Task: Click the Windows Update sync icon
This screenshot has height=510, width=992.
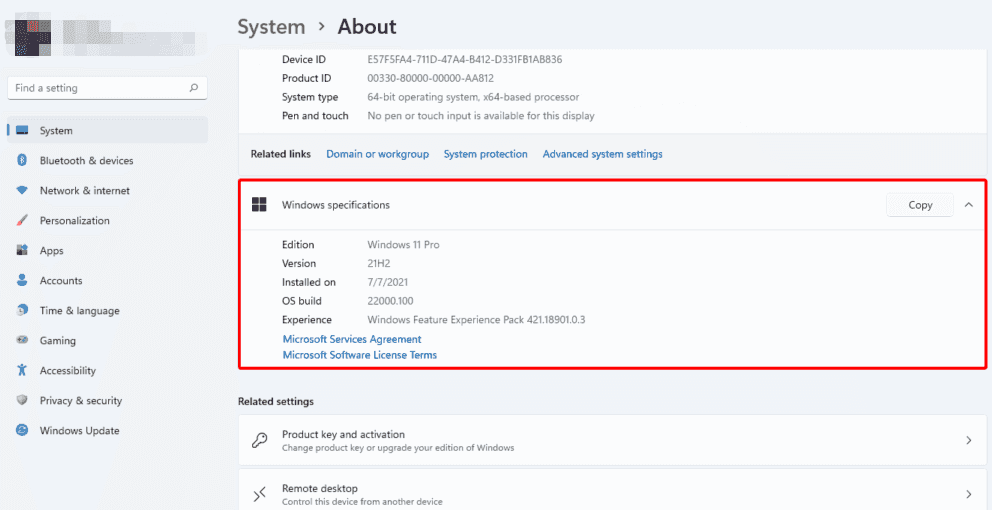Action: (22, 430)
